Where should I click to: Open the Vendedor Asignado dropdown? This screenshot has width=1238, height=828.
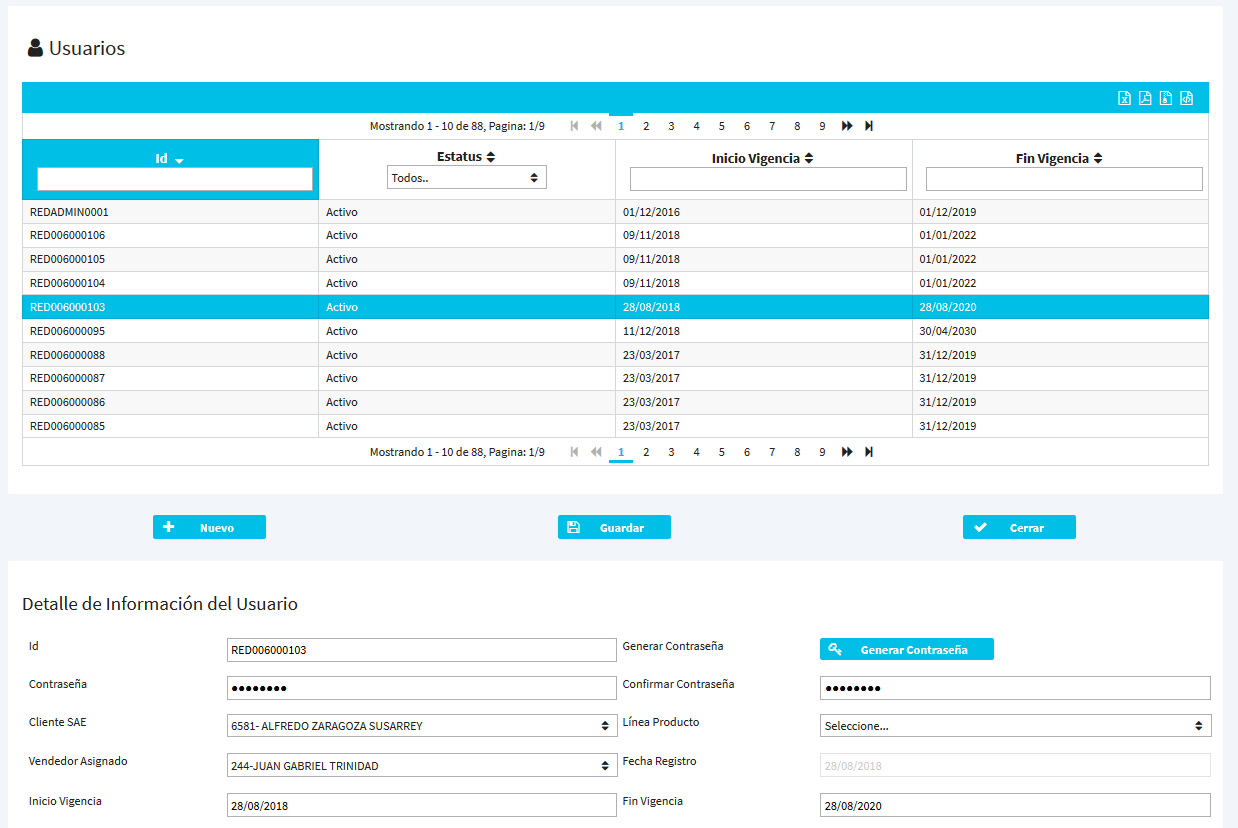[x=421, y=766]
